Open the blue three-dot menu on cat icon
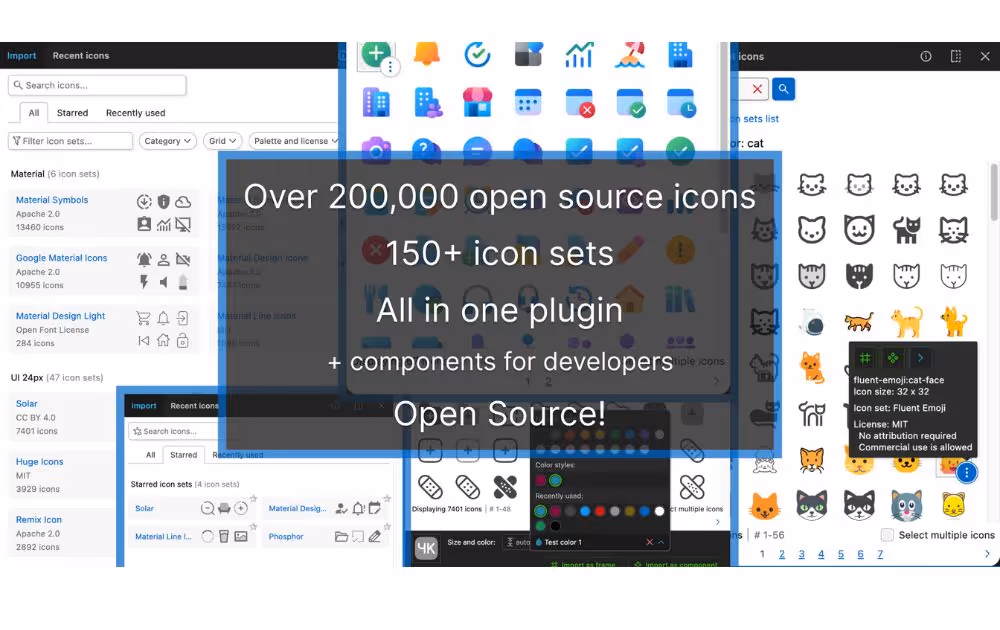 coord(966,472)
